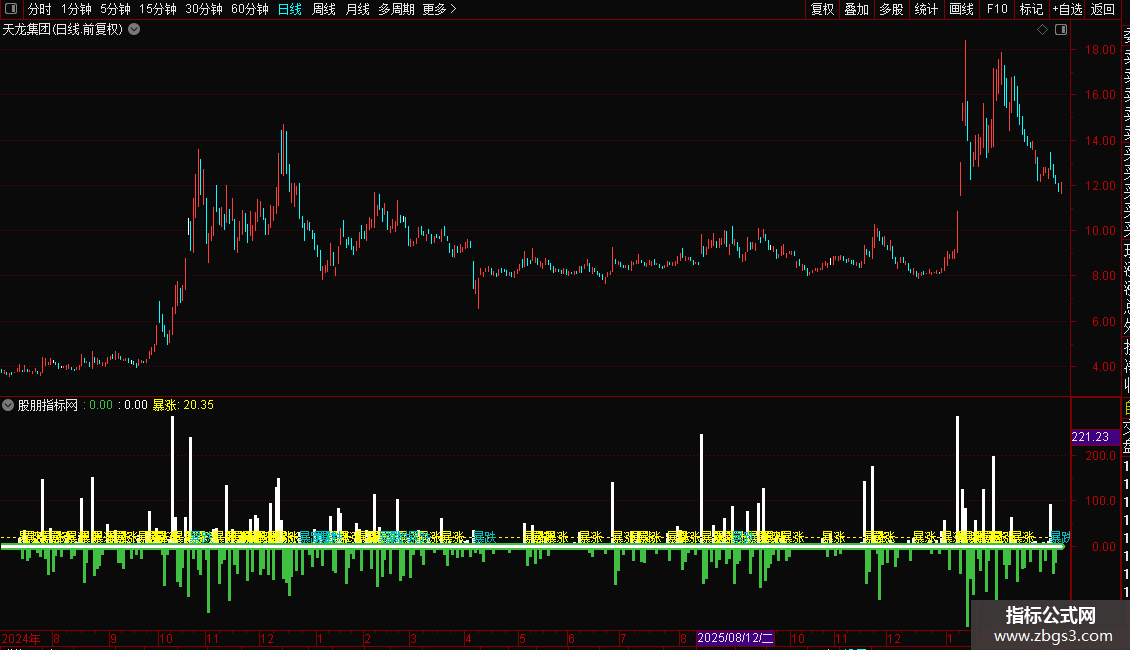Select the 日线 daily period tab
The width and height of the screenshot is (1130, 650).
290,9
